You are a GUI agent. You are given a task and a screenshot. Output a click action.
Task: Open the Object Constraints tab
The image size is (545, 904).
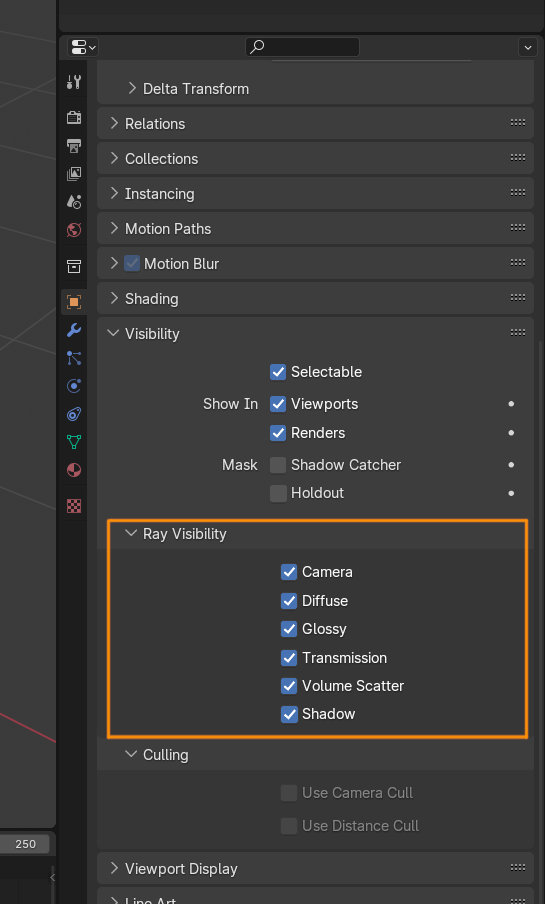tap(74, 414)
